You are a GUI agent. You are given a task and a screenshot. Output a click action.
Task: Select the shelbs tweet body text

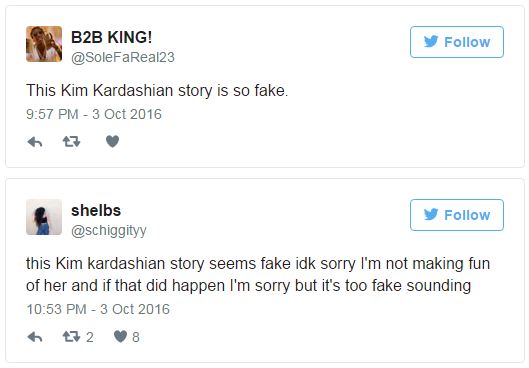click(x=258, y=275)
